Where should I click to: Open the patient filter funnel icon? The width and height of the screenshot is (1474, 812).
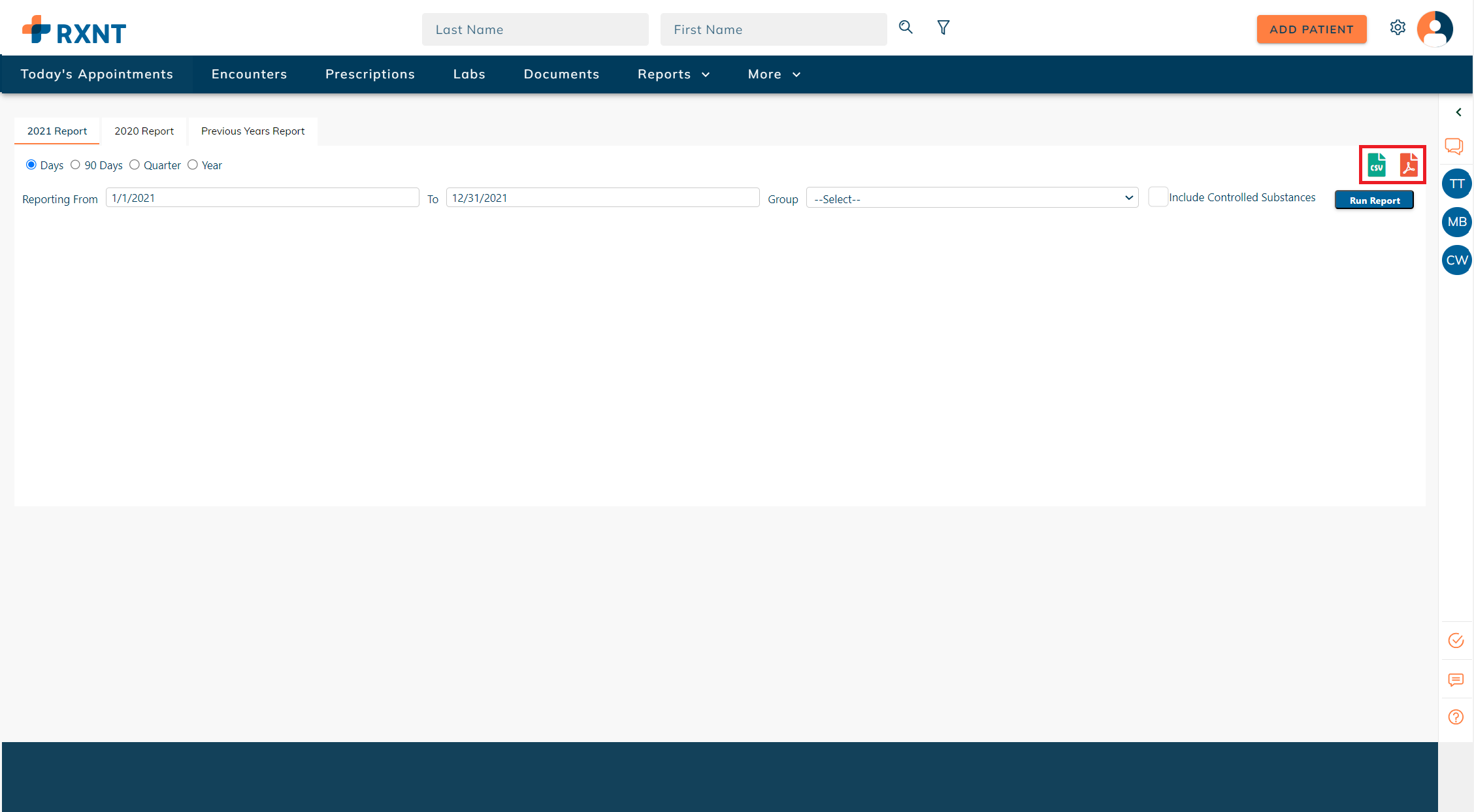coord(943,27)
